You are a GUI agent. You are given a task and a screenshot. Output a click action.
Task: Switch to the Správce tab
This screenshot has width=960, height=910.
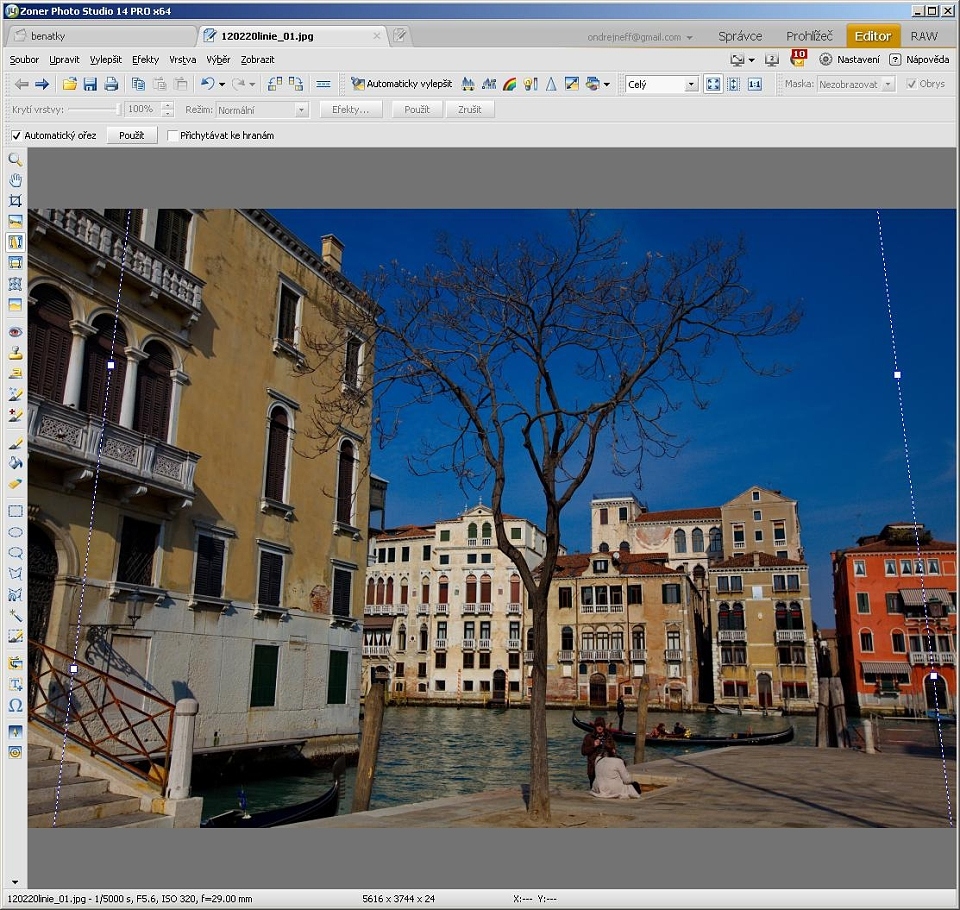(x=740, y=36)
